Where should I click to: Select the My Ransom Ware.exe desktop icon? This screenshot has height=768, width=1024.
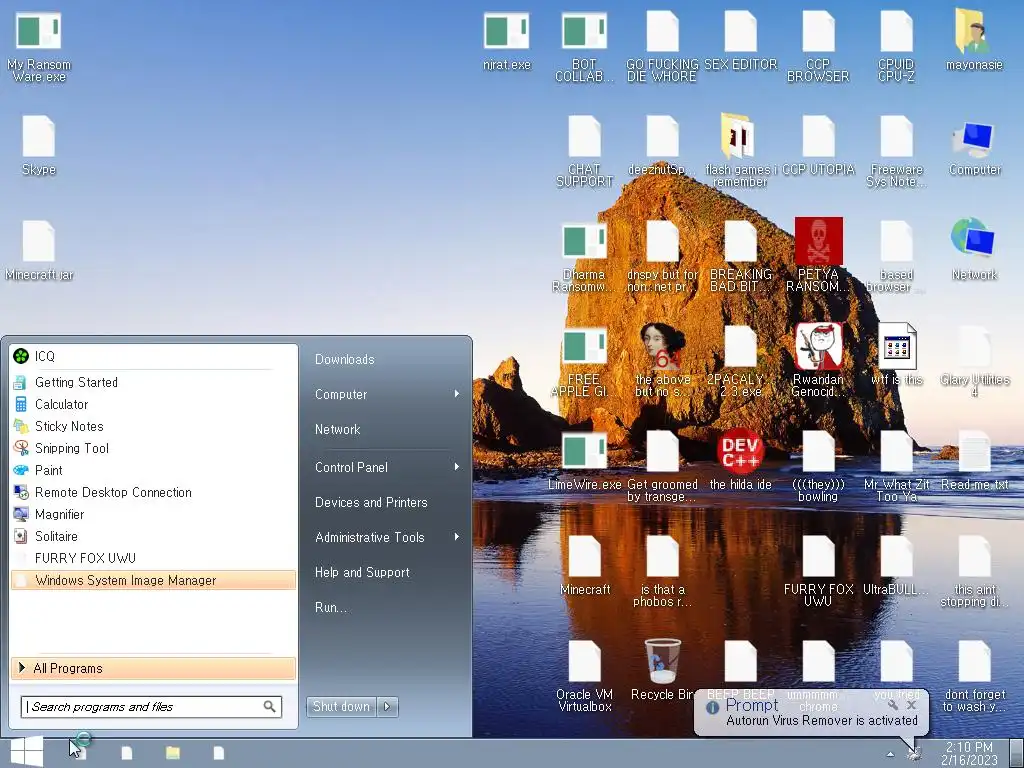pyautogui.click(x=39, y=46)
